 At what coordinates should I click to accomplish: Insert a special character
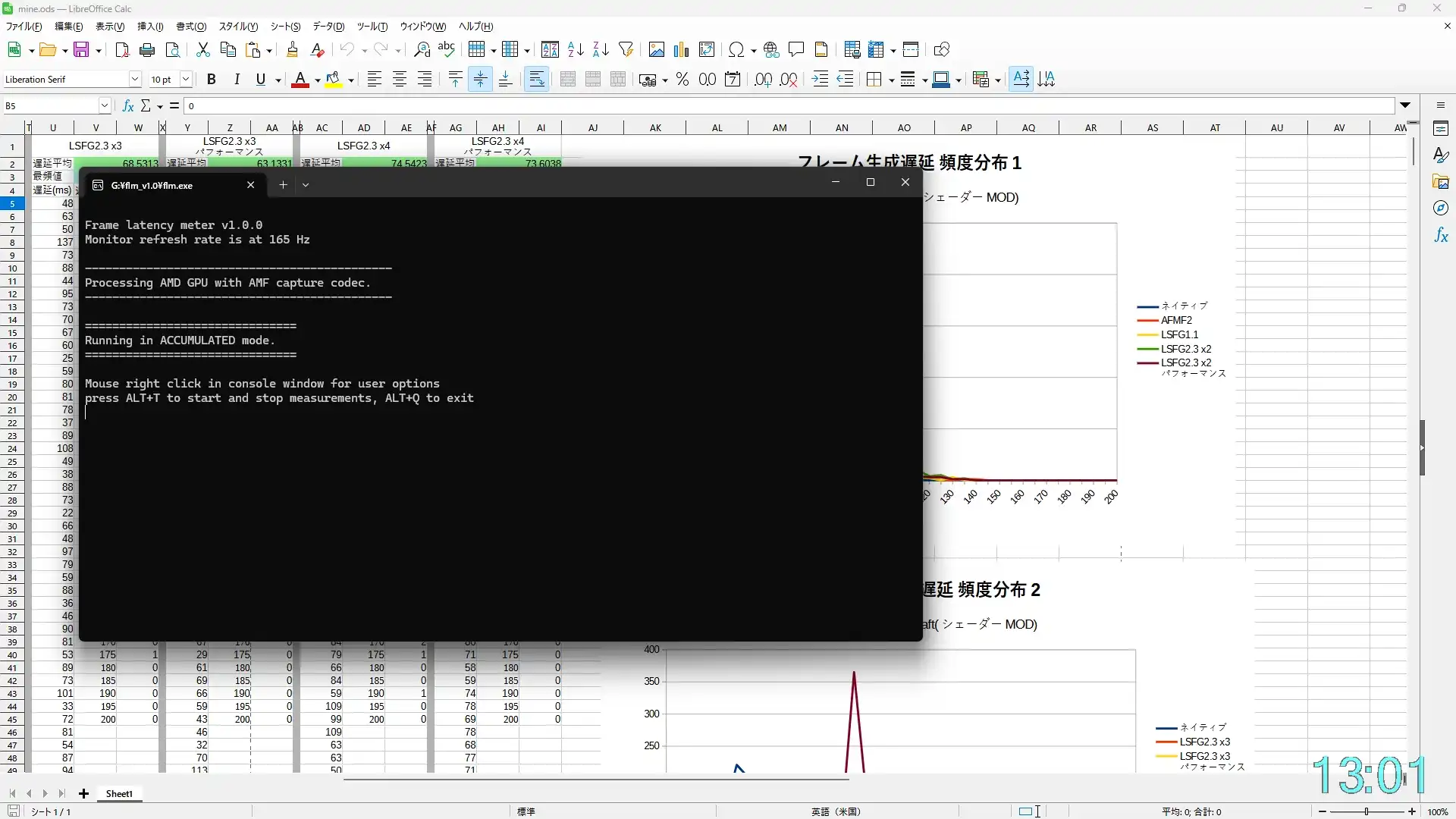[x=736, y=49]
